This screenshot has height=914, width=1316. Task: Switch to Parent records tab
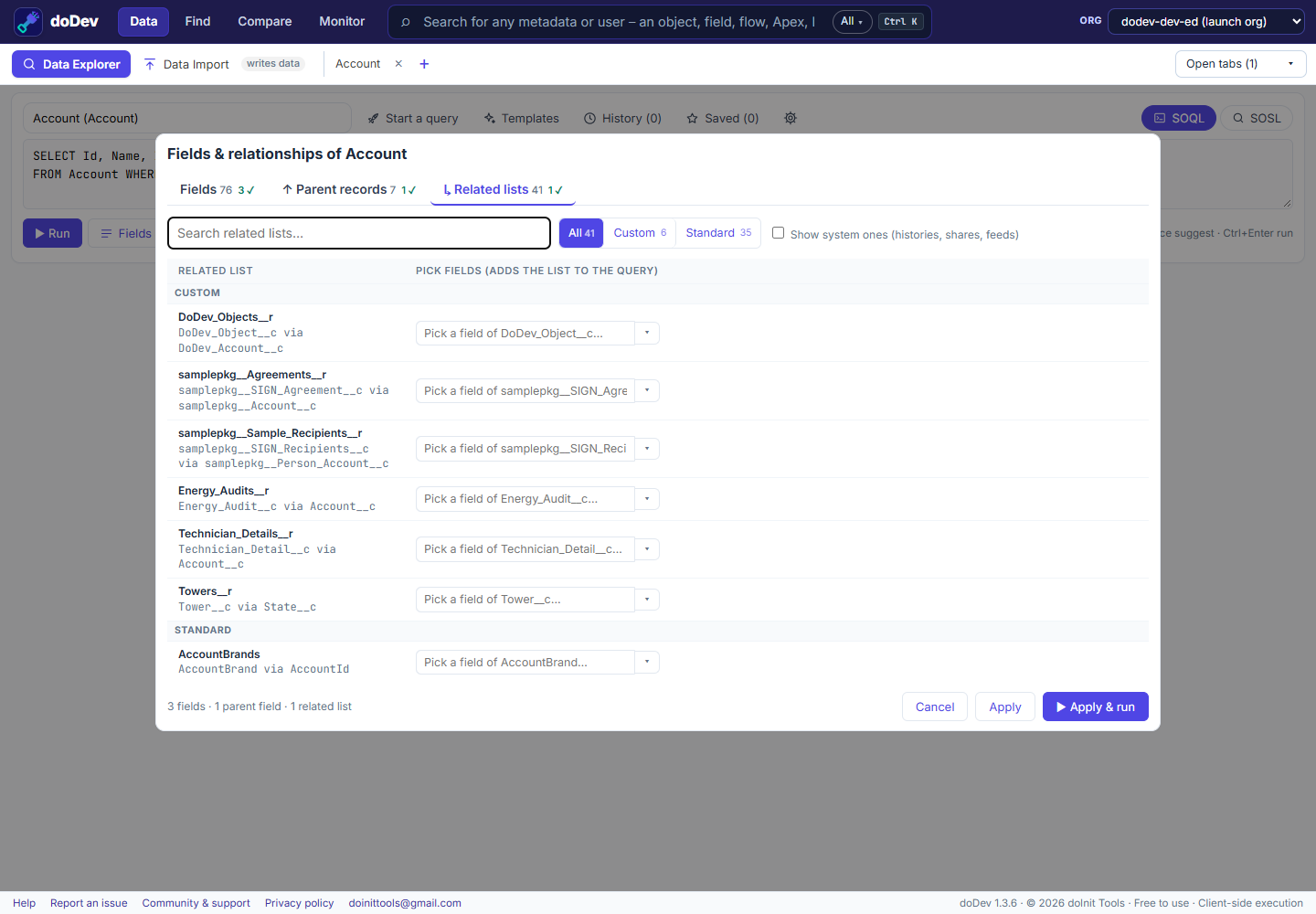[x=349, y=189]
